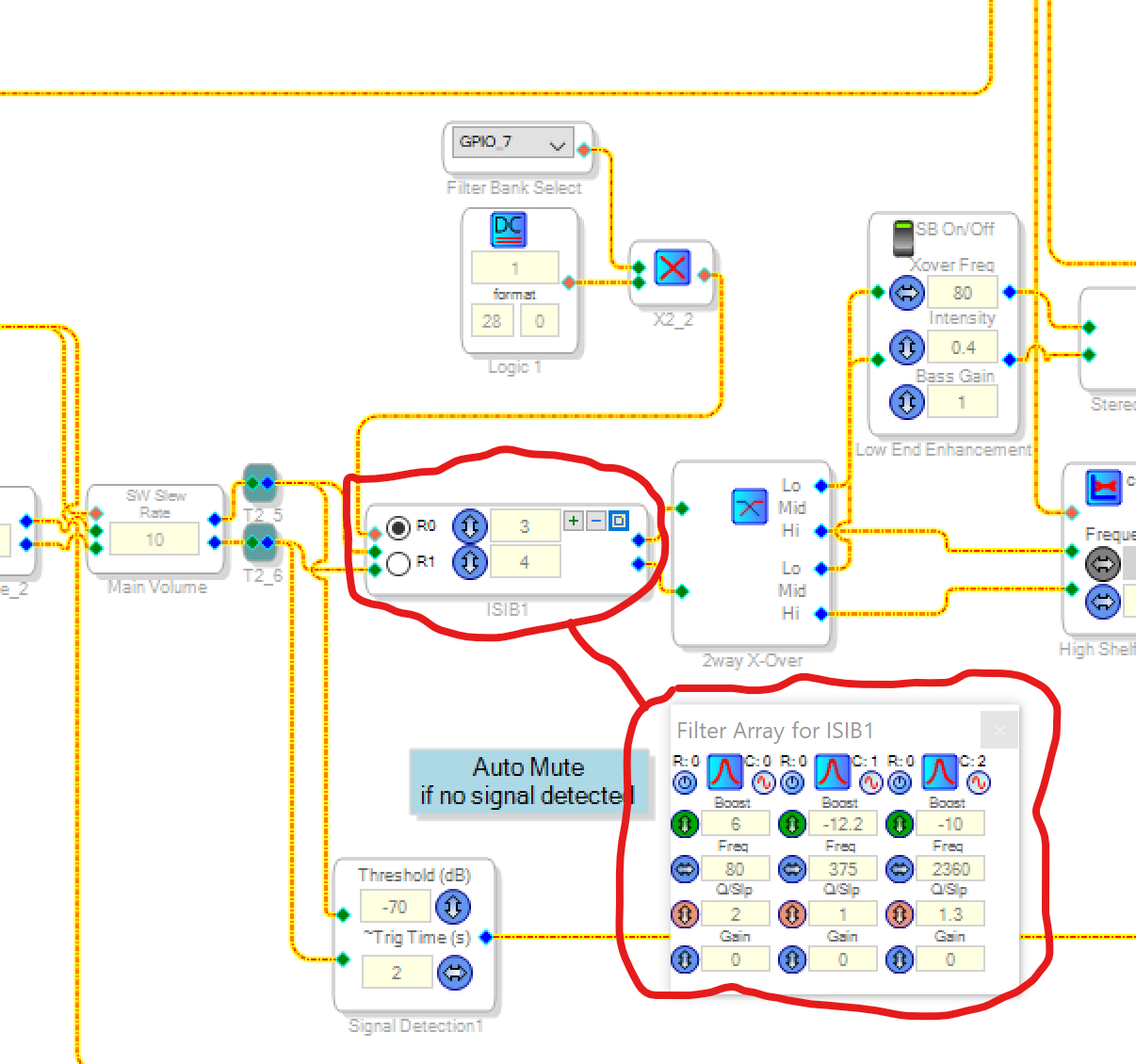Click the X2_2 multiply block icon
The height and width of the screenshot is (1064, 1136).
coord(672,267)
